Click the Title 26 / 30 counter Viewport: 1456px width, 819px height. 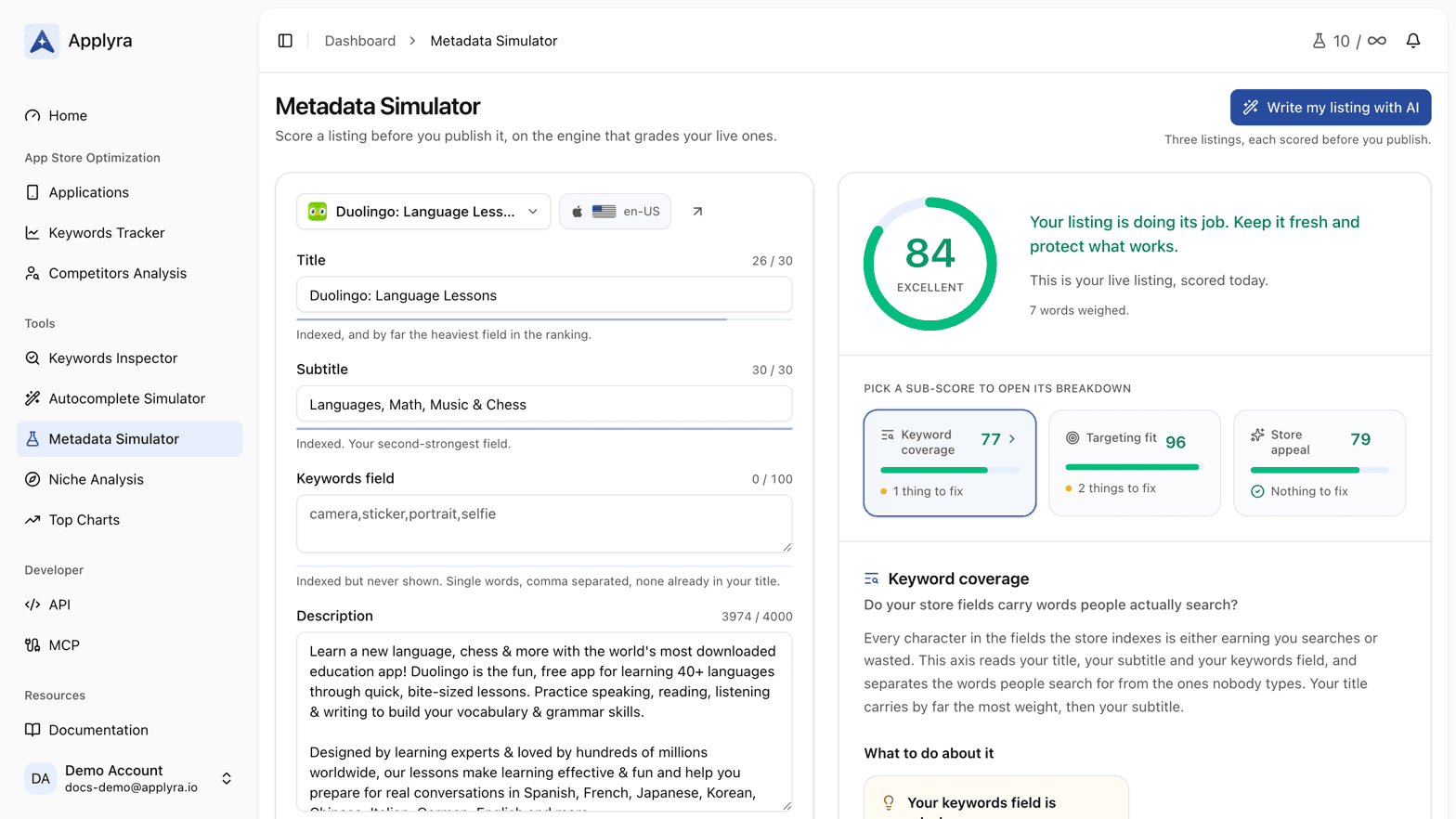tap(772, 261)
